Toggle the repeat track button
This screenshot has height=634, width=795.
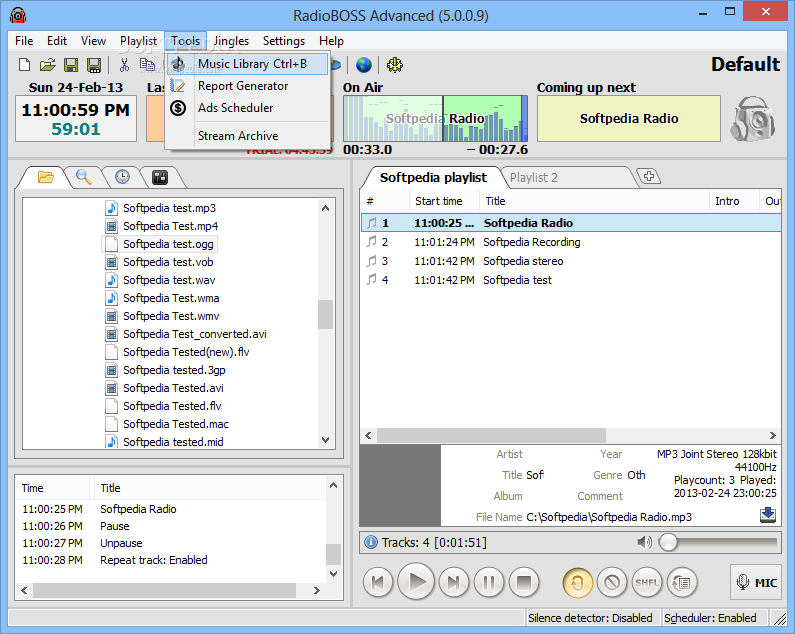[577, 582]
